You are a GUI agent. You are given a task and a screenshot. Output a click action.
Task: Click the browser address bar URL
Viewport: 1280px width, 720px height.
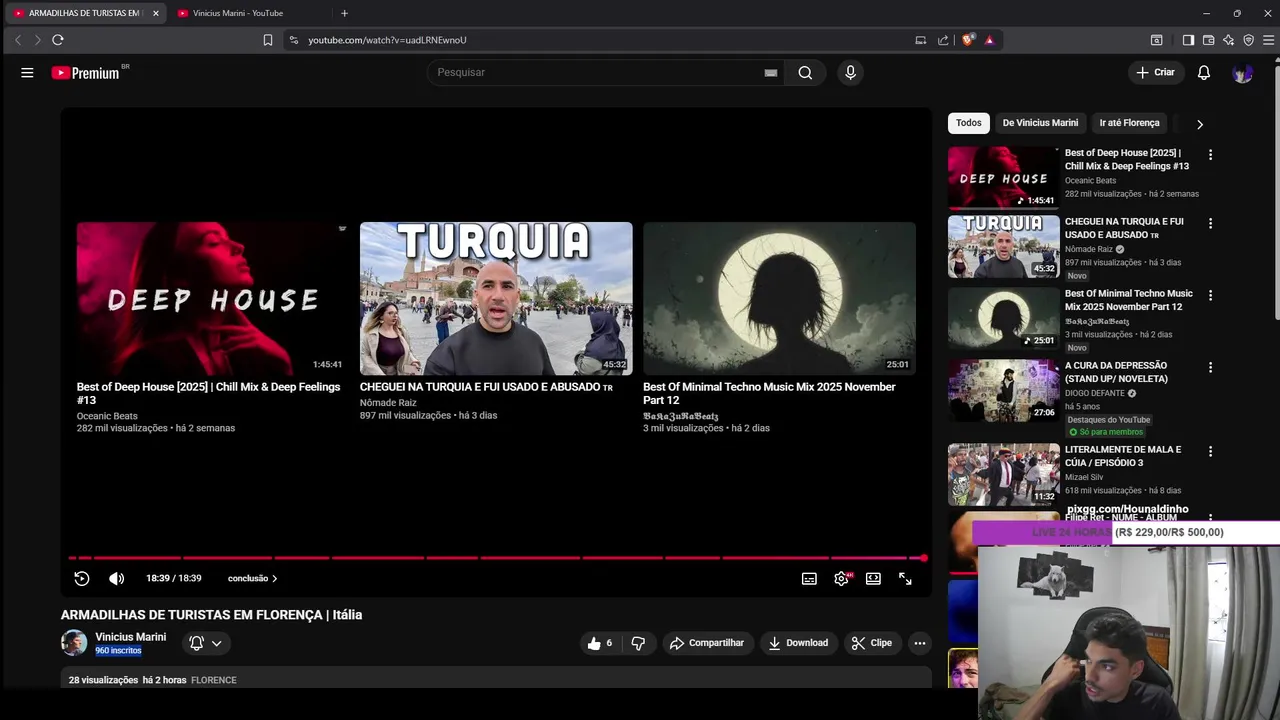tap(387, 40)
